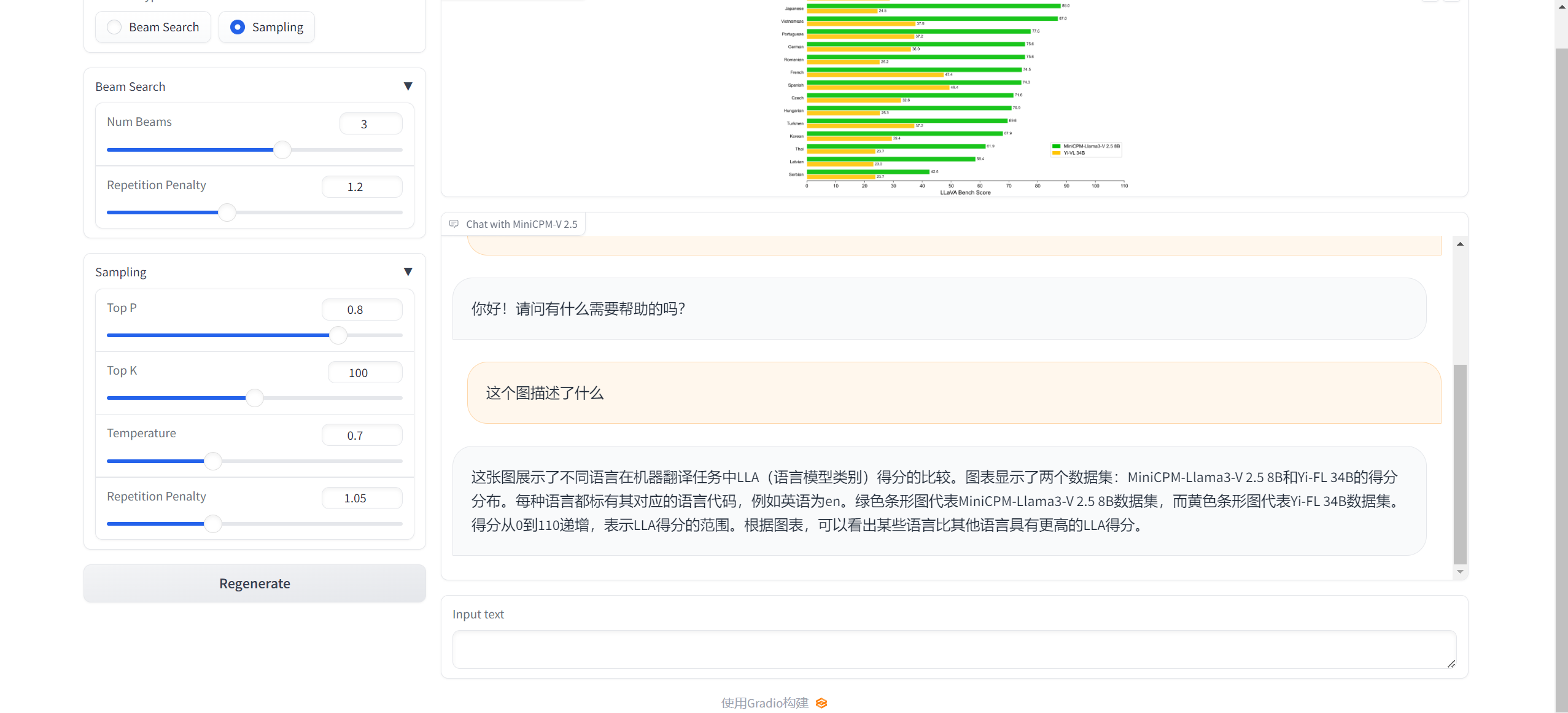Viewport: 1568px width, 713px height.
Task: Adjust Sampling Repetition Penalty slider handle
Action: [213, 524]
